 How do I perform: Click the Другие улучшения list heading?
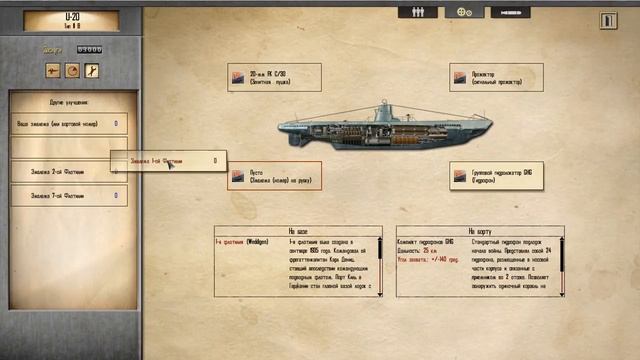click(69, 102)
